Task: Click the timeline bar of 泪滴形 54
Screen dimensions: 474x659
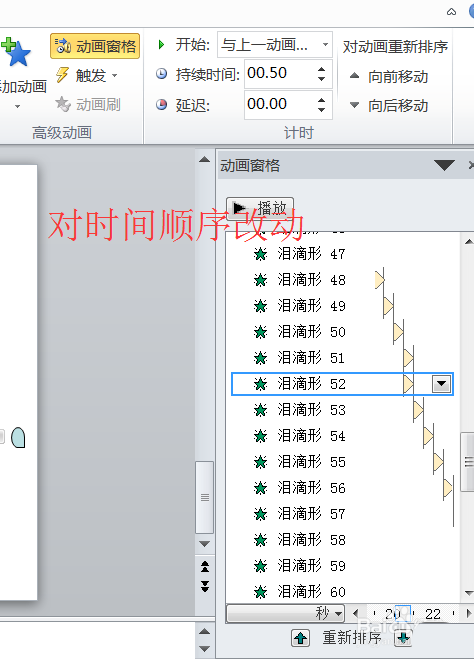Action: 429,436
